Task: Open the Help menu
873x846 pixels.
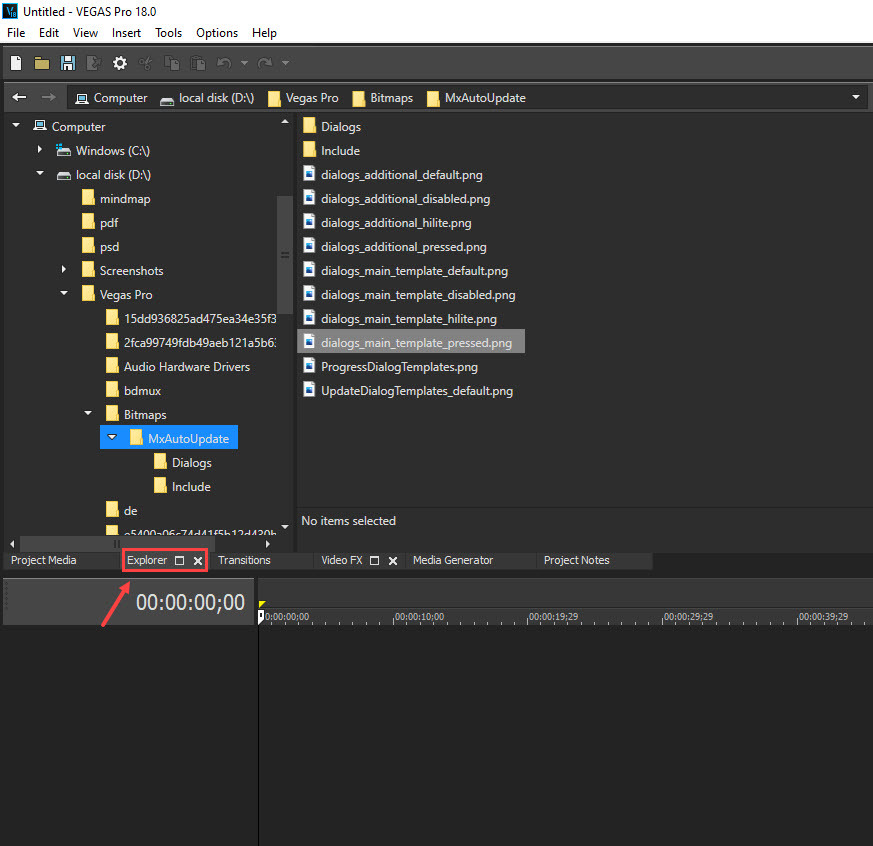Action: pyautogui.click(x=264, y=33)
